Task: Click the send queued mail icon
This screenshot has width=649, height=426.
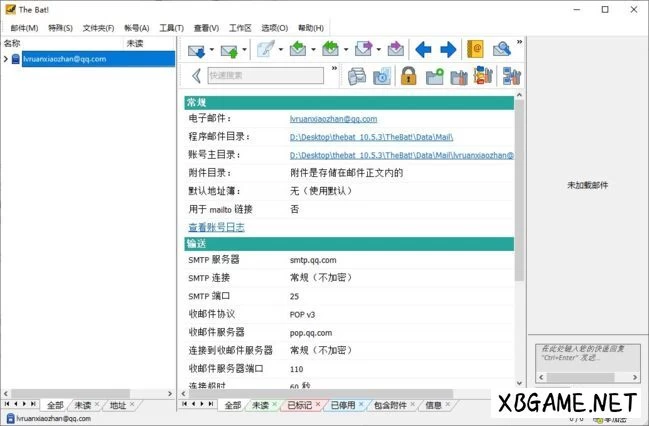Action: point(230,49)
